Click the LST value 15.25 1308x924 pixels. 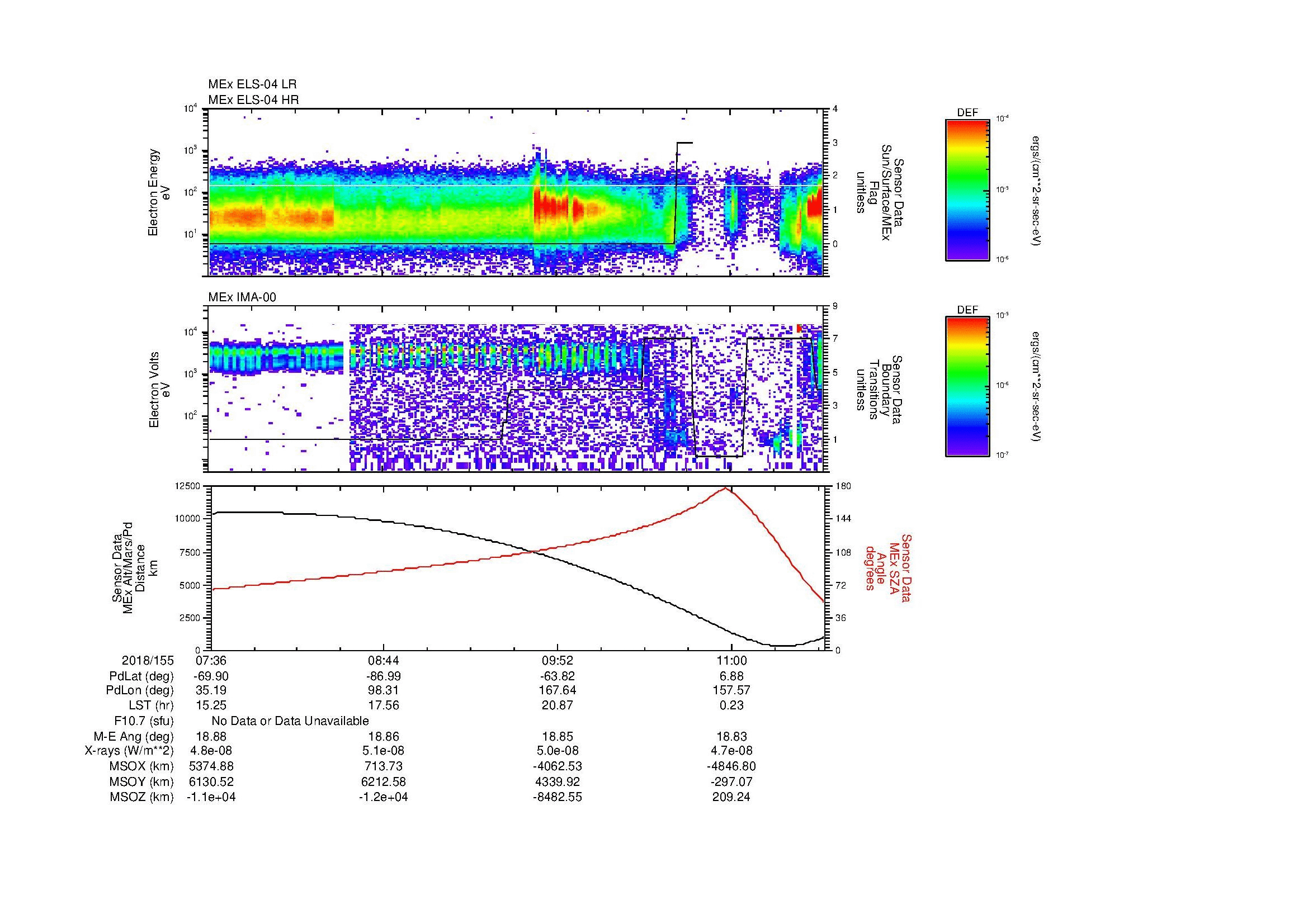click(211, 705)
